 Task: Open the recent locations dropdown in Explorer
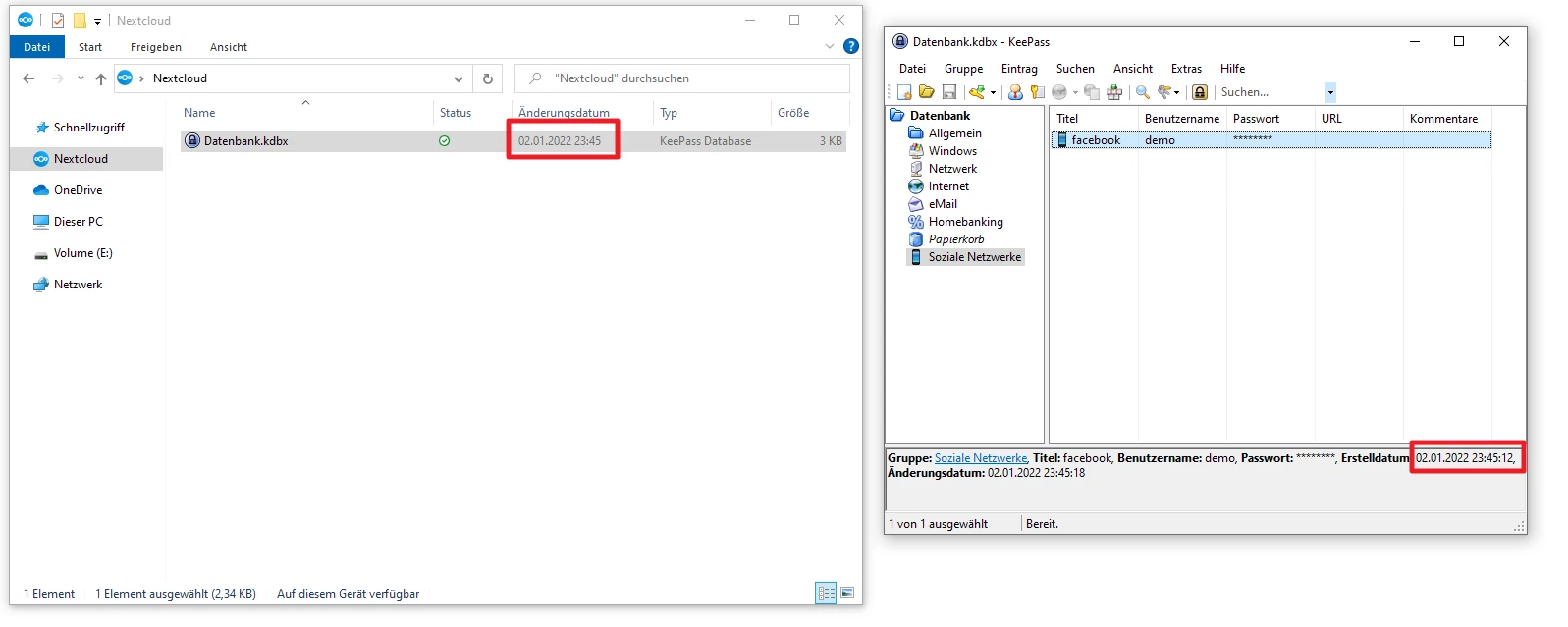tap(81, 78)
